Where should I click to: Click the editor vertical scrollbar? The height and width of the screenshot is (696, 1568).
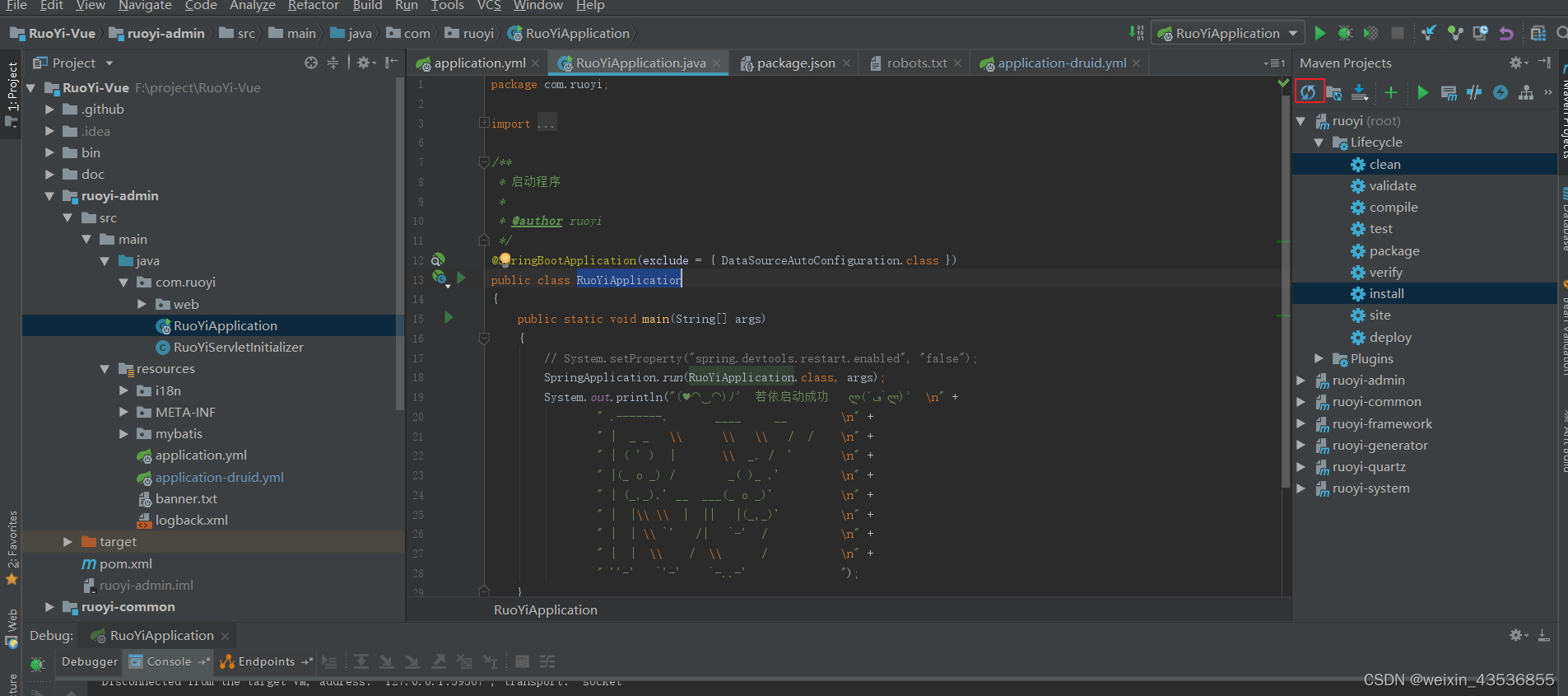(1285, 293)
